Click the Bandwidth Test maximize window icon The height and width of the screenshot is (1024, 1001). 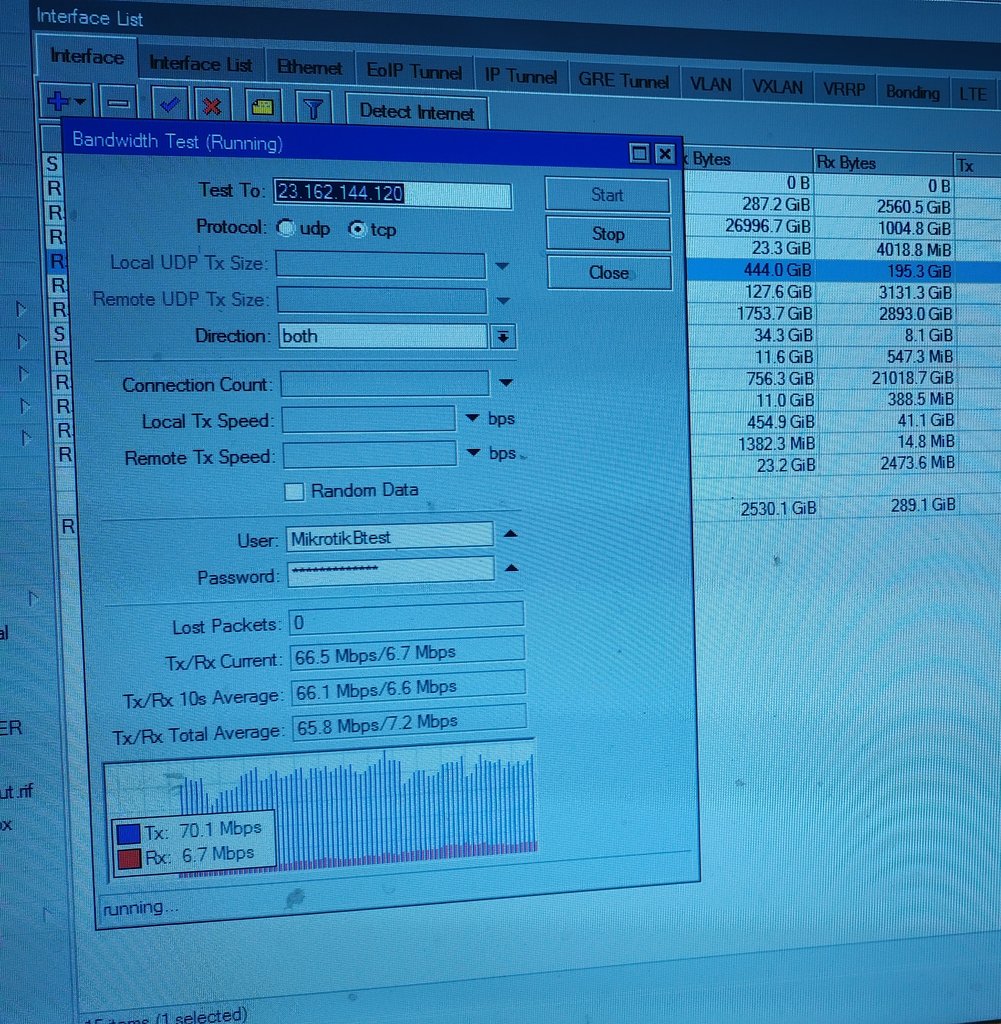pos(639,153)
